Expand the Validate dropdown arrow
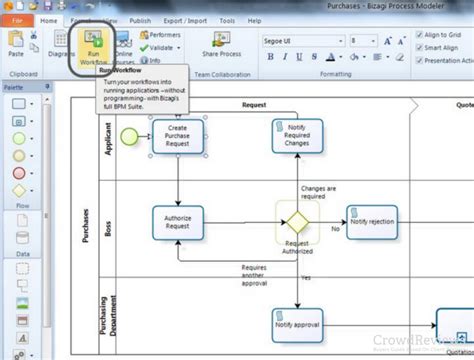 179,48
